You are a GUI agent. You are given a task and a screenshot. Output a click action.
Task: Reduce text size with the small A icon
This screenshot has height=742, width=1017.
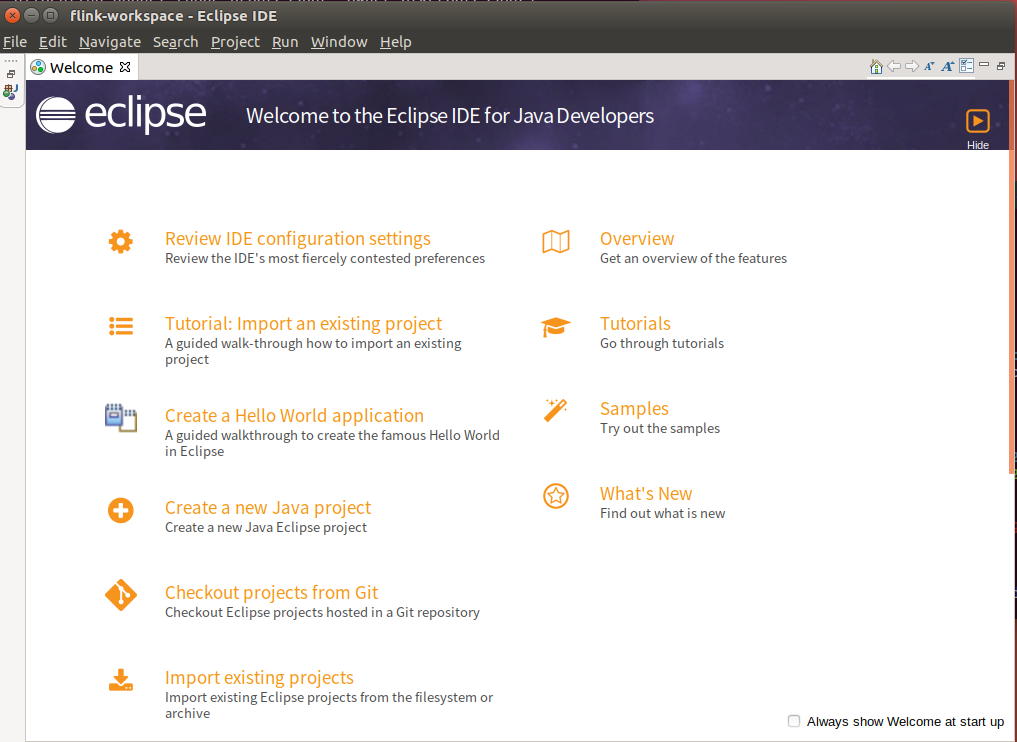[x=929, y=66]
